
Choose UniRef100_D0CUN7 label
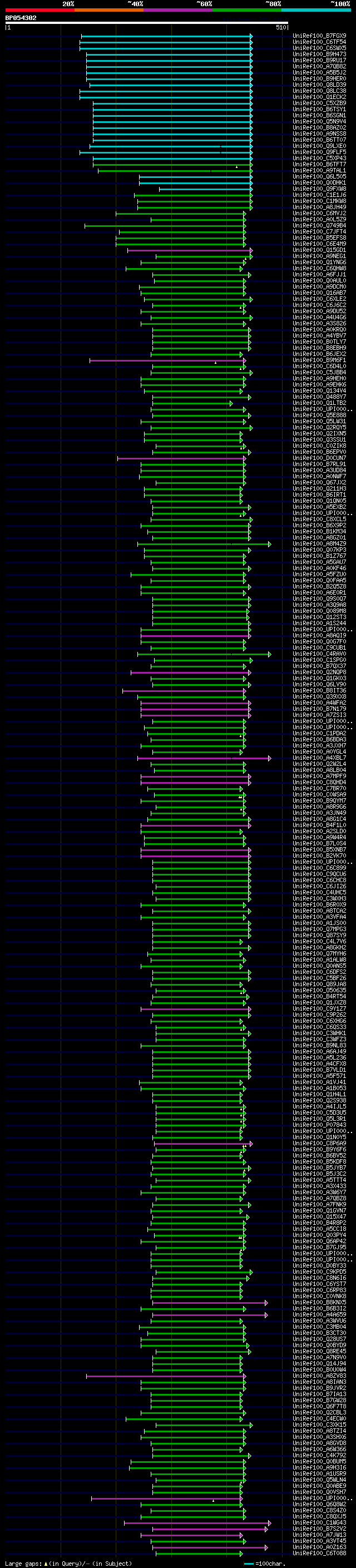[319, 458]
